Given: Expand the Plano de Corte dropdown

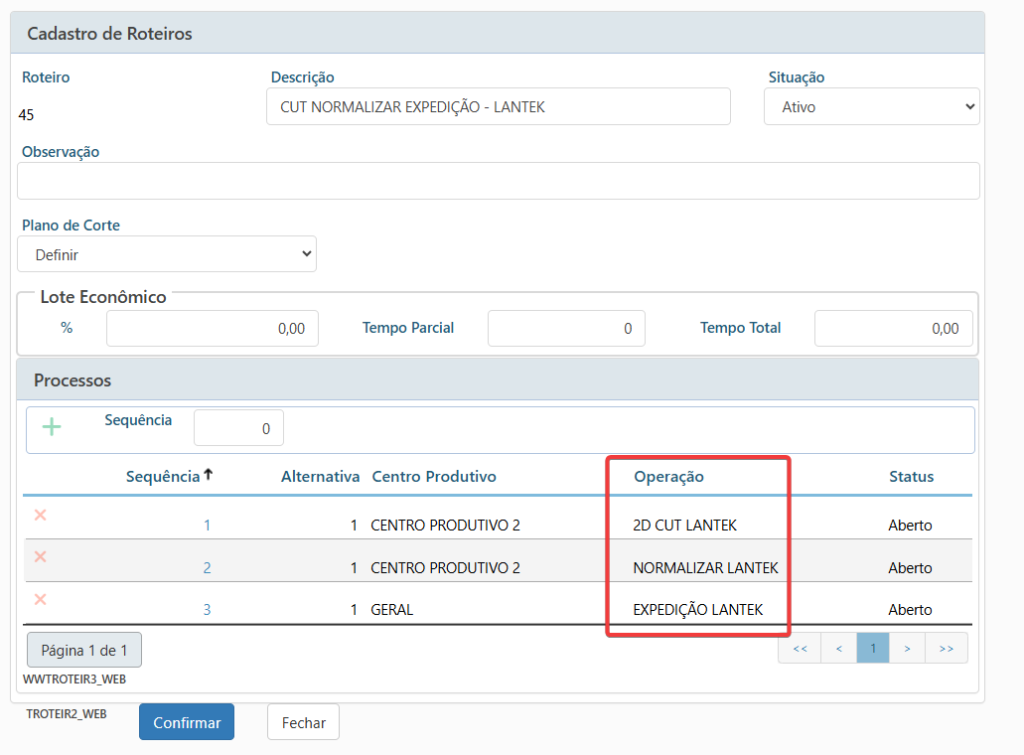Looking at the screenshot, I should (x=167, y=255).
